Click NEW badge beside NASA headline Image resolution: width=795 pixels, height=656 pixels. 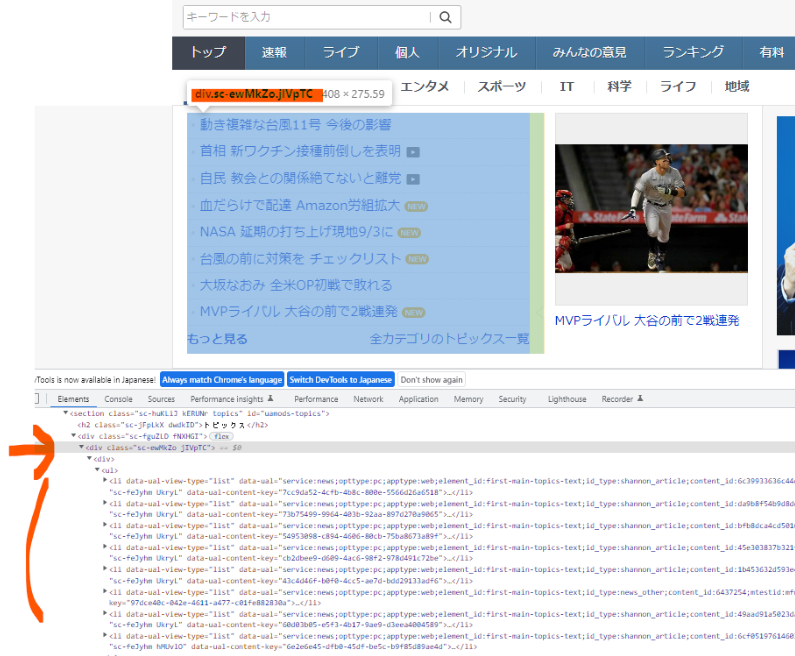click(409, 233)
